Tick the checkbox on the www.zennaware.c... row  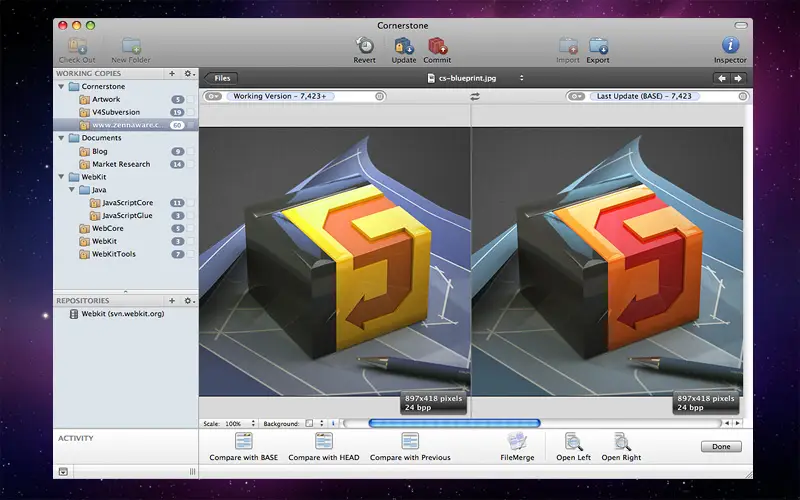pos(190,125)
